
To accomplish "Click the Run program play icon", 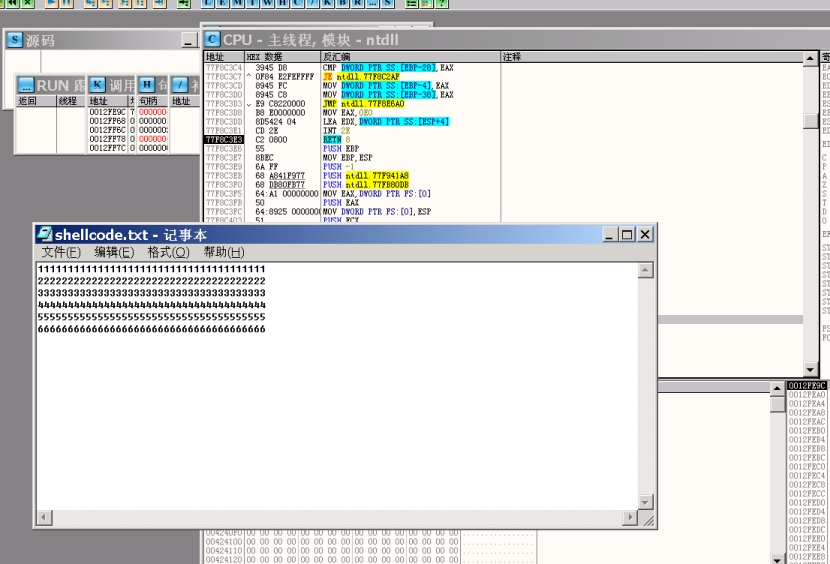I will coord(51,3).
